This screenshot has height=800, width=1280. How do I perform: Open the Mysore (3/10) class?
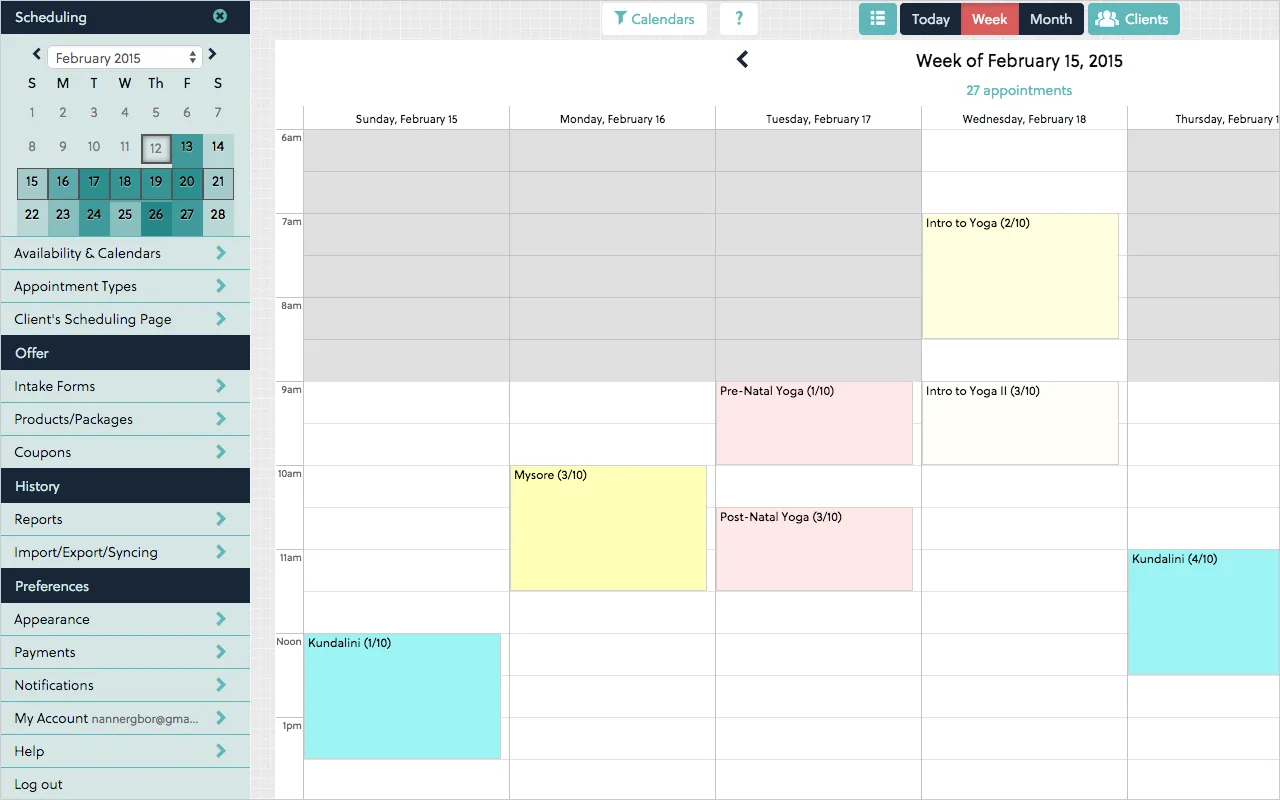point(608,528)
